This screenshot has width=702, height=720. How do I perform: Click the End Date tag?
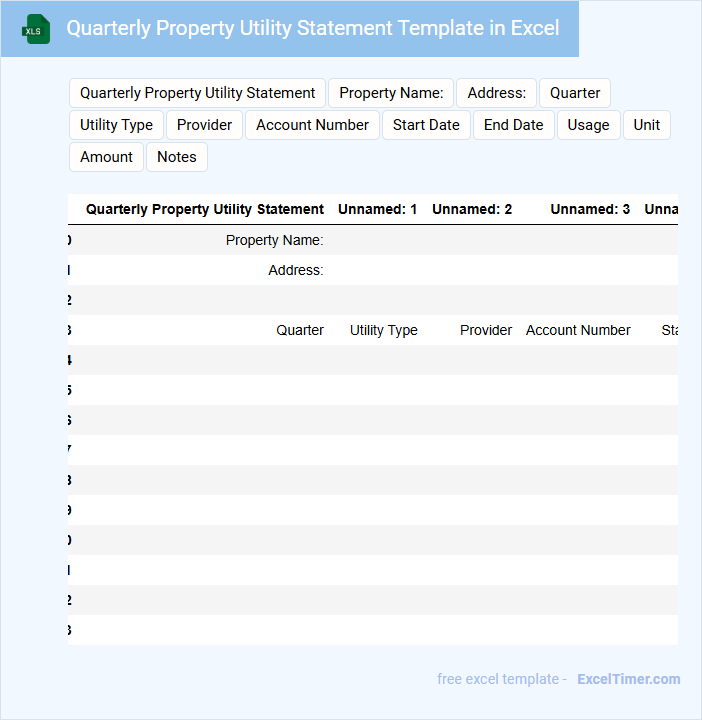click(513, 125)
